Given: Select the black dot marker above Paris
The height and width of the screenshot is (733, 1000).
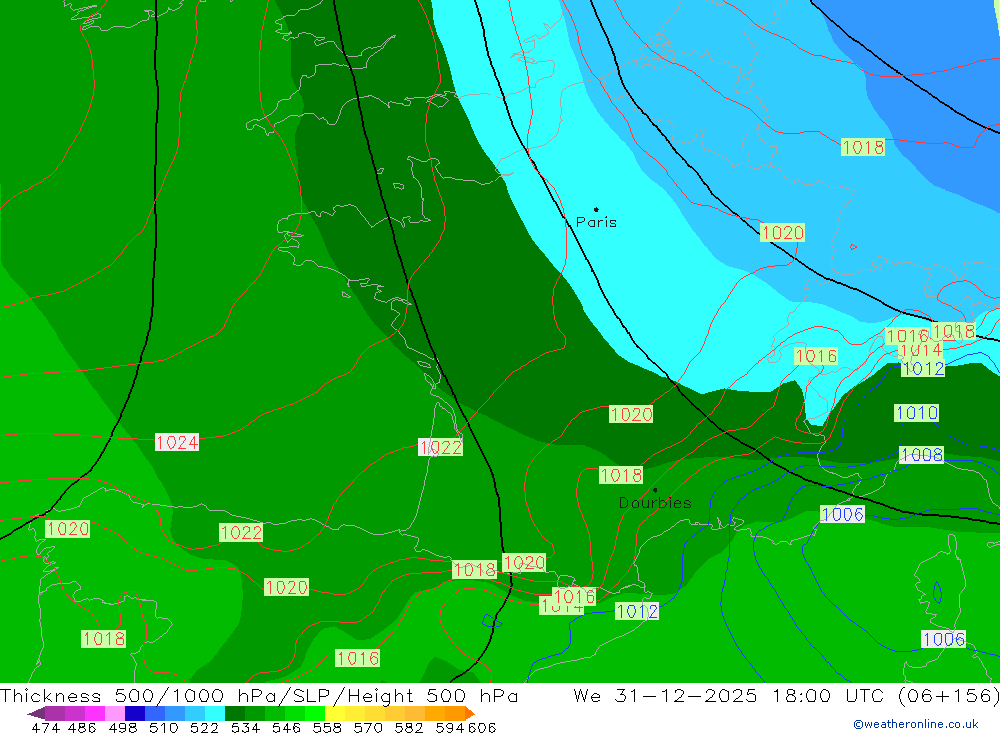Looking at the screenshot, I should point(596,209).
